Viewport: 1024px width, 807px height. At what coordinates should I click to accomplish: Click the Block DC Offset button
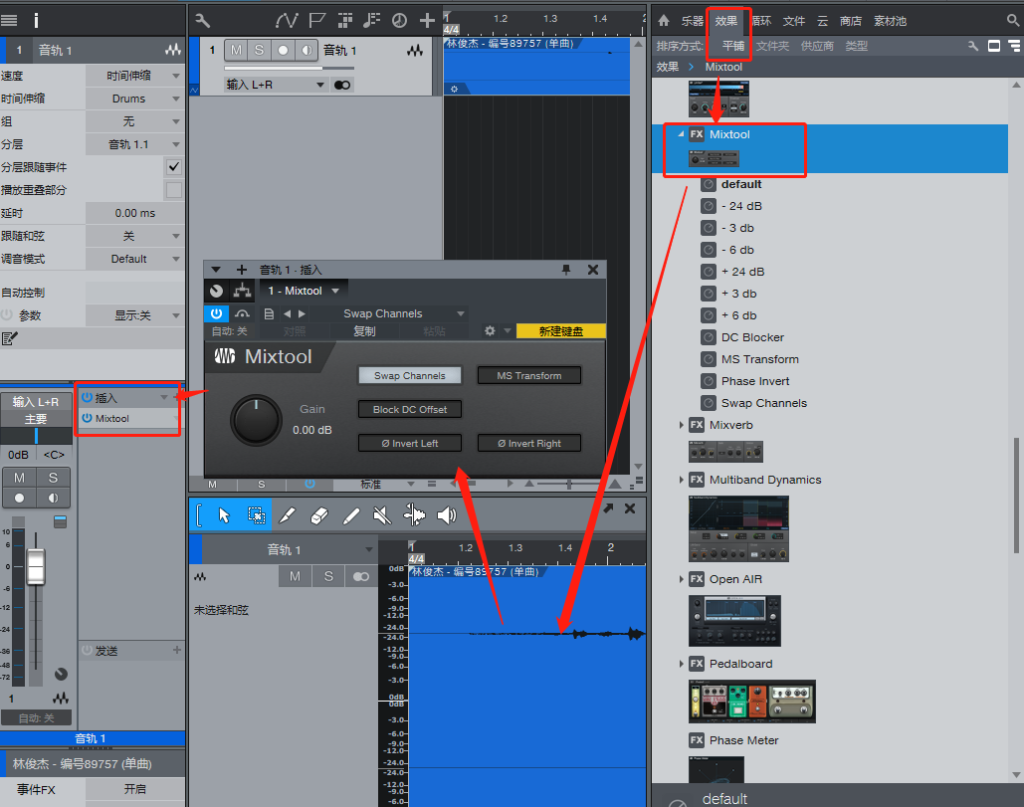(x=409, y=409)
